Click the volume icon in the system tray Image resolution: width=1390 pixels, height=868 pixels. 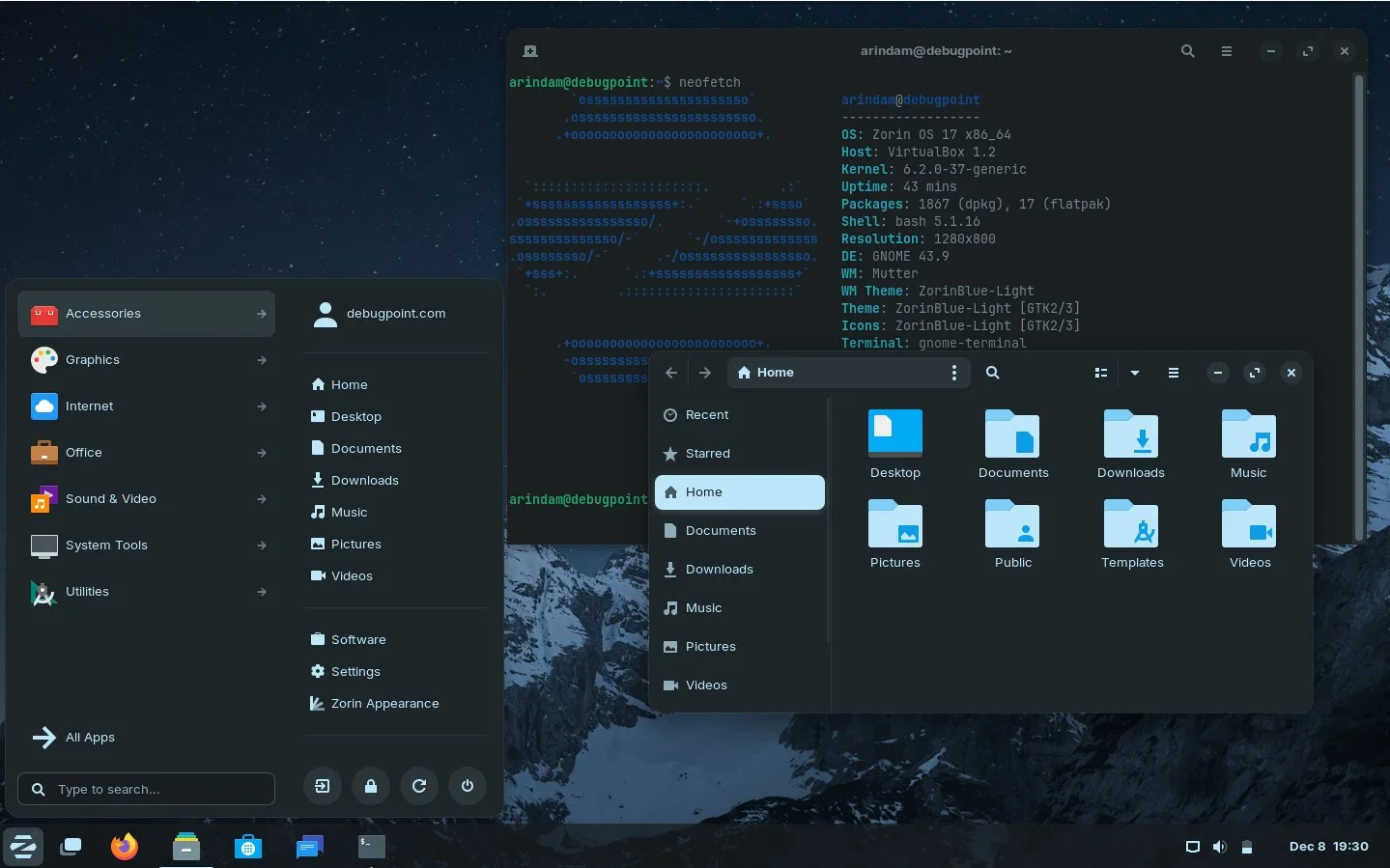[1219, 847]
